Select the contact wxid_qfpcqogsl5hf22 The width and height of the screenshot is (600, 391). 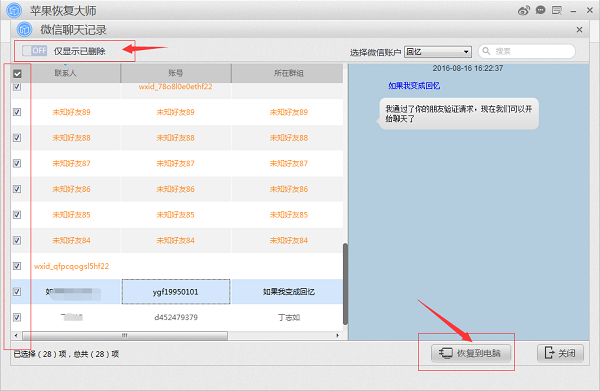coord(72,266)
